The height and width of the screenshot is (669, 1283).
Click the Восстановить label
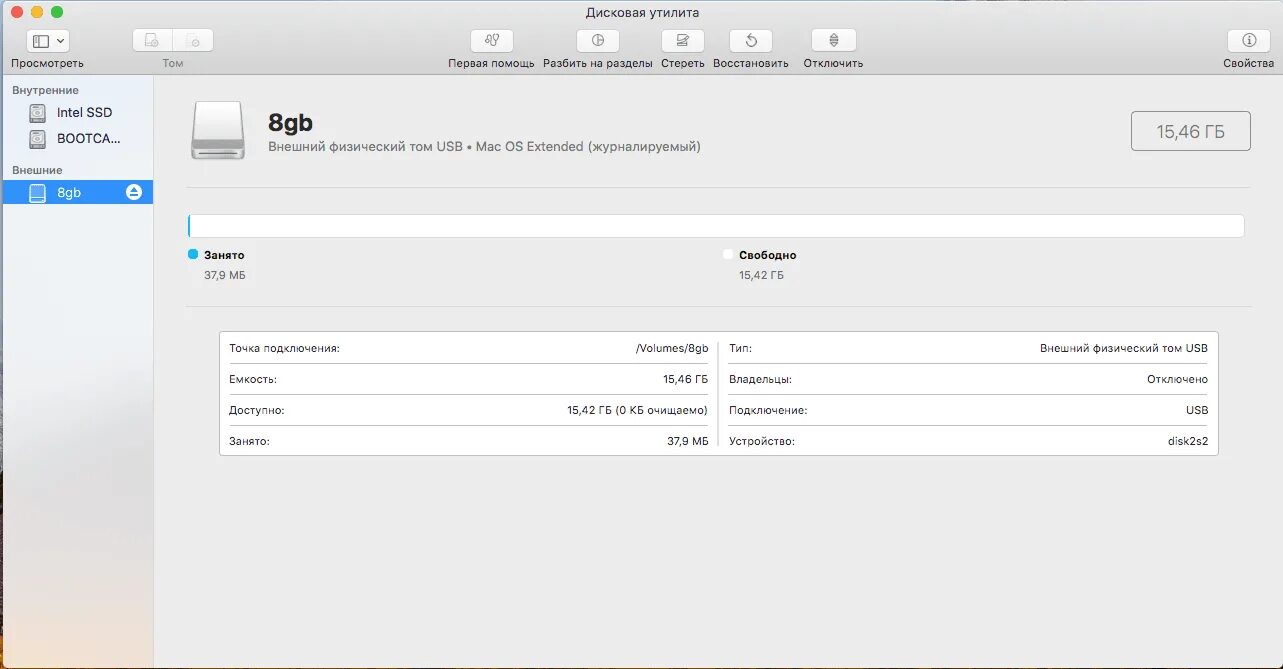751,63
